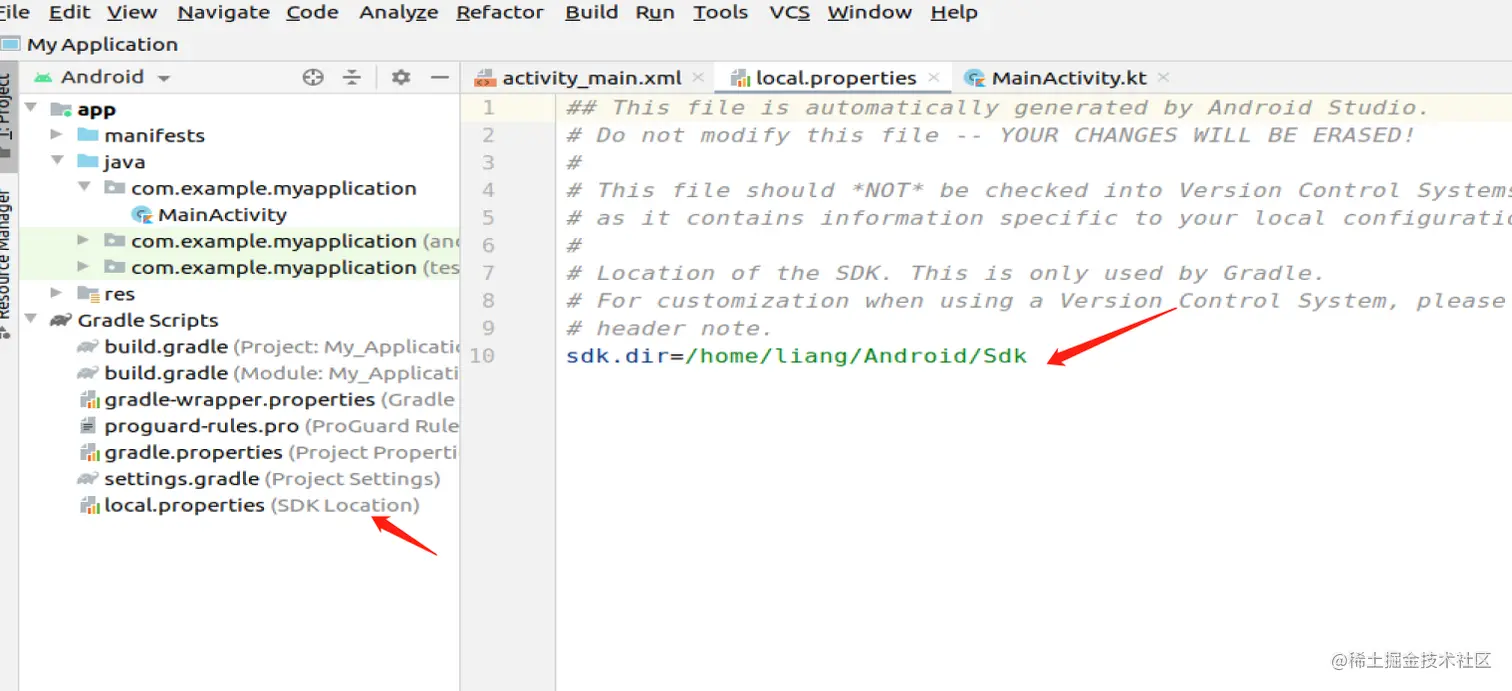1512x691 pixels.
Task: Click the manifests folder icon
Action: 88,135
